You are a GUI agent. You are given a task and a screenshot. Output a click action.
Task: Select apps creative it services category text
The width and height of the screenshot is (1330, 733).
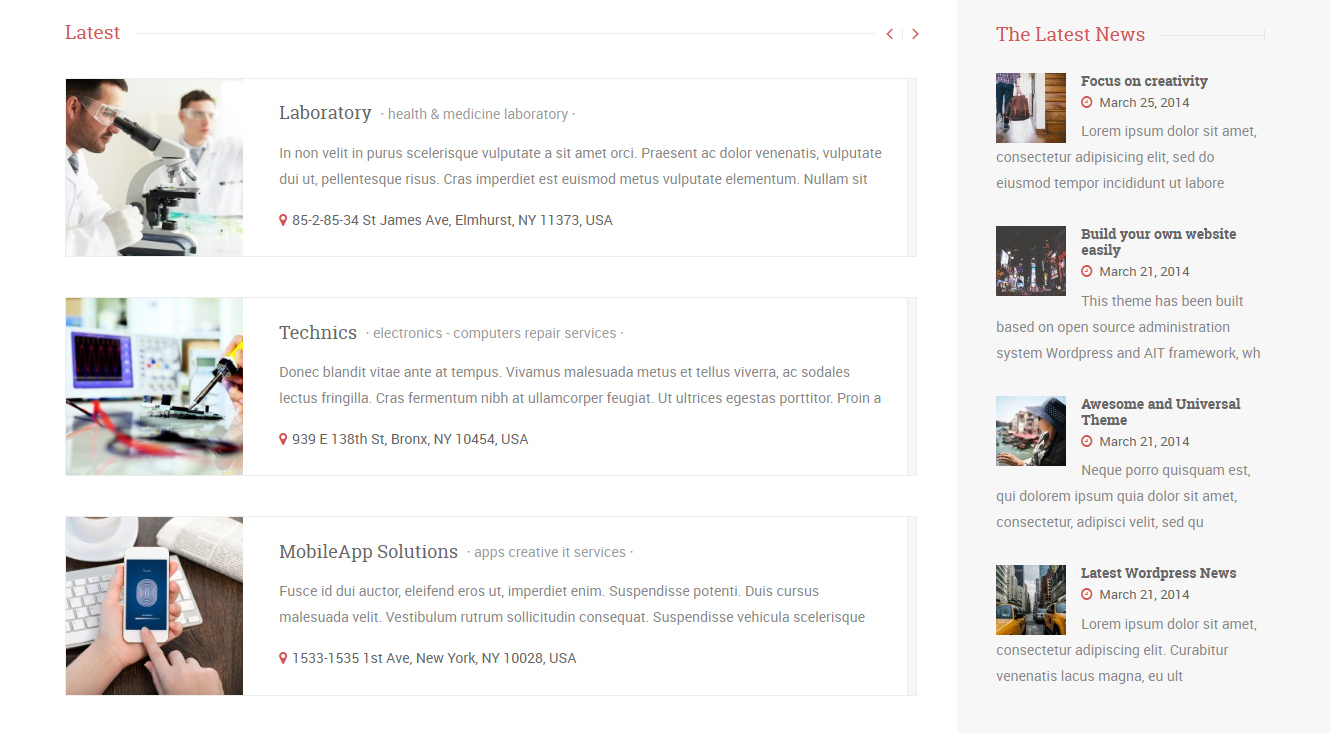(550, 552)
